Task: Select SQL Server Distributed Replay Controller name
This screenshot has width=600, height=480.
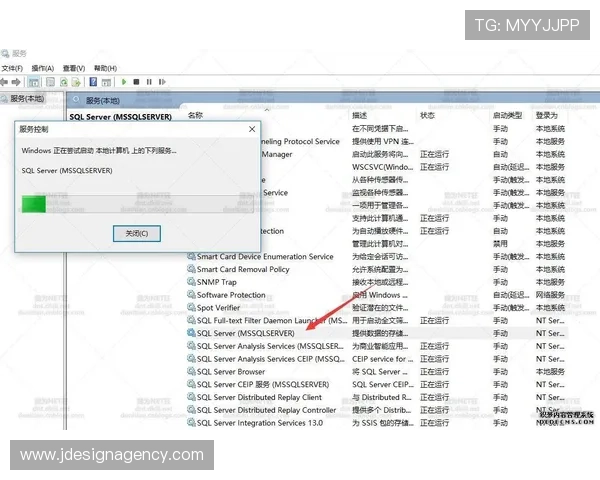Action: click(266, 410)
